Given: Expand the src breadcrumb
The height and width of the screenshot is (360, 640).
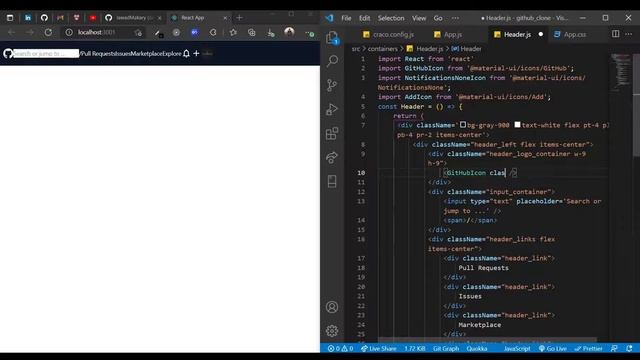Looking at the screenshot, I should pos(356,49).
